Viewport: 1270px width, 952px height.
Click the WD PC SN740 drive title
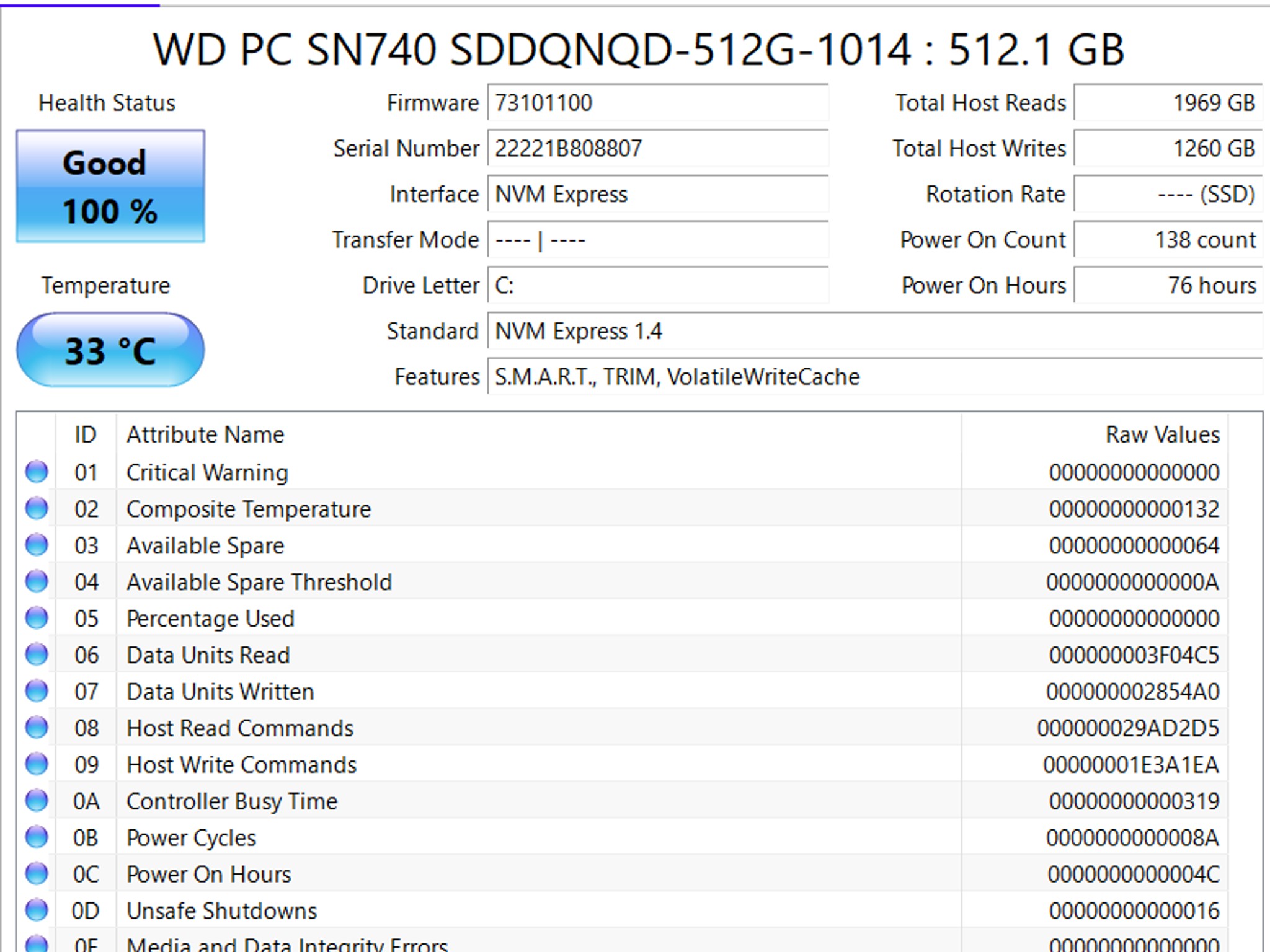click(x=639, y=50)
